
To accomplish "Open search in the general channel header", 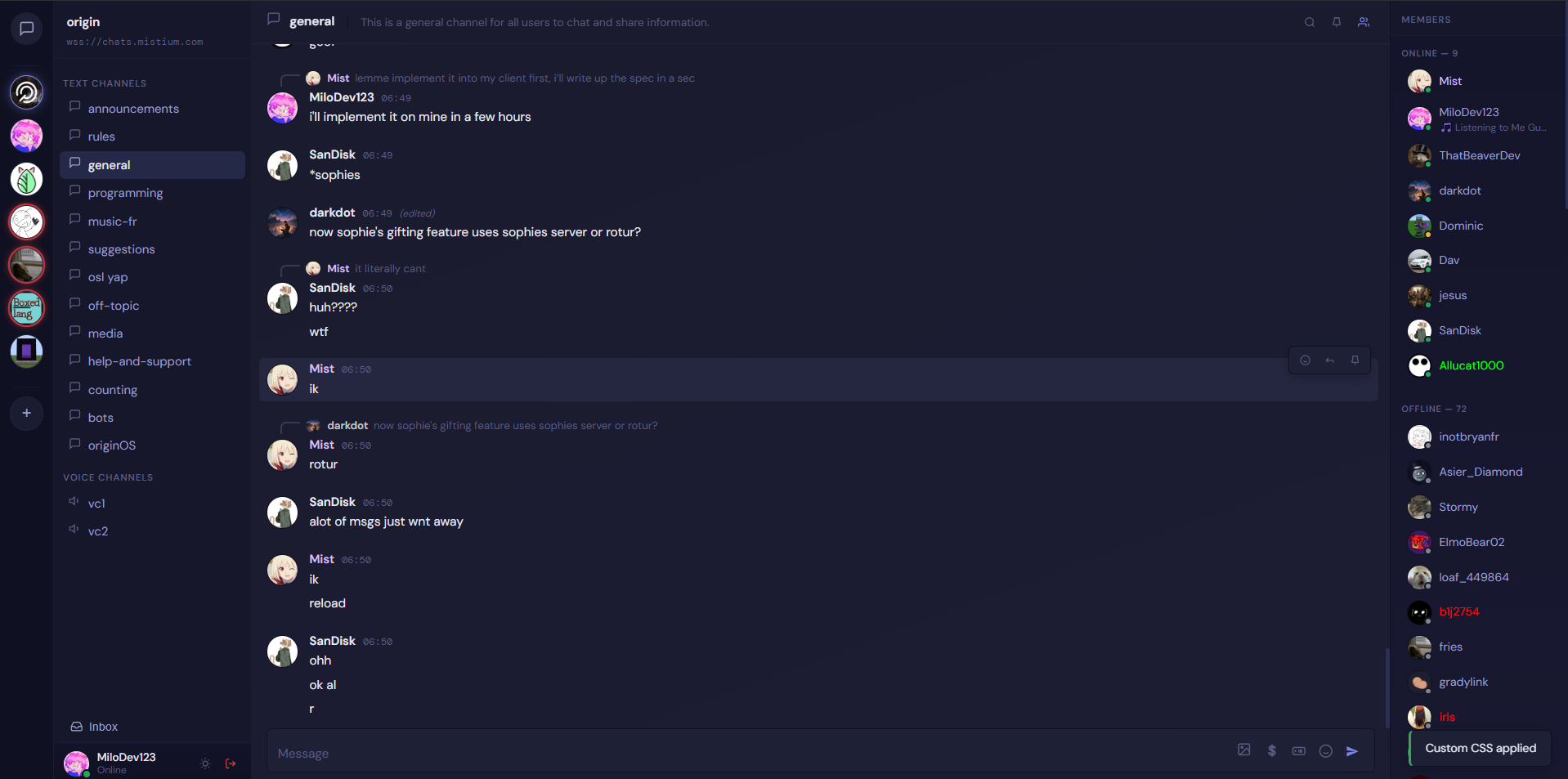I will [1309, 22].
